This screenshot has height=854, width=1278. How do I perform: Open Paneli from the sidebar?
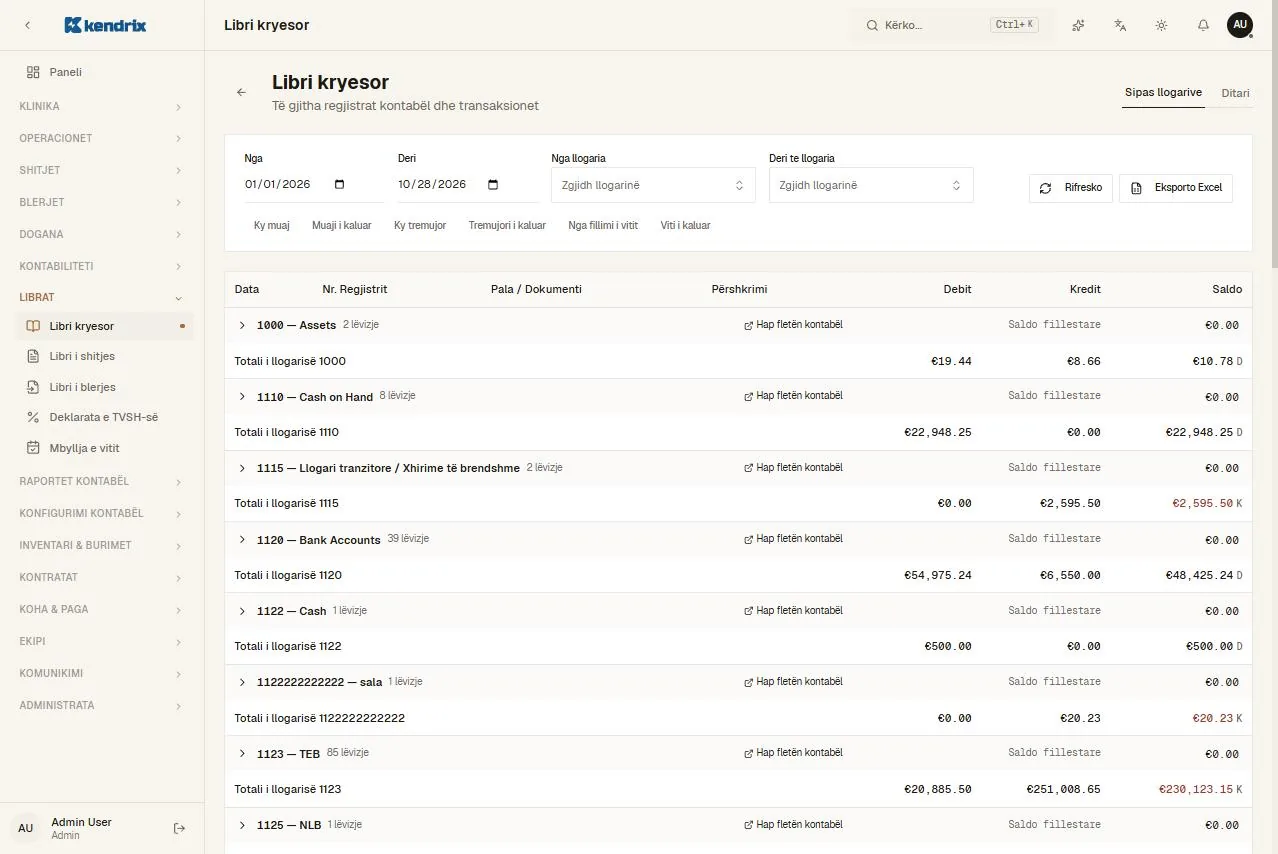(x=102, y=72)
